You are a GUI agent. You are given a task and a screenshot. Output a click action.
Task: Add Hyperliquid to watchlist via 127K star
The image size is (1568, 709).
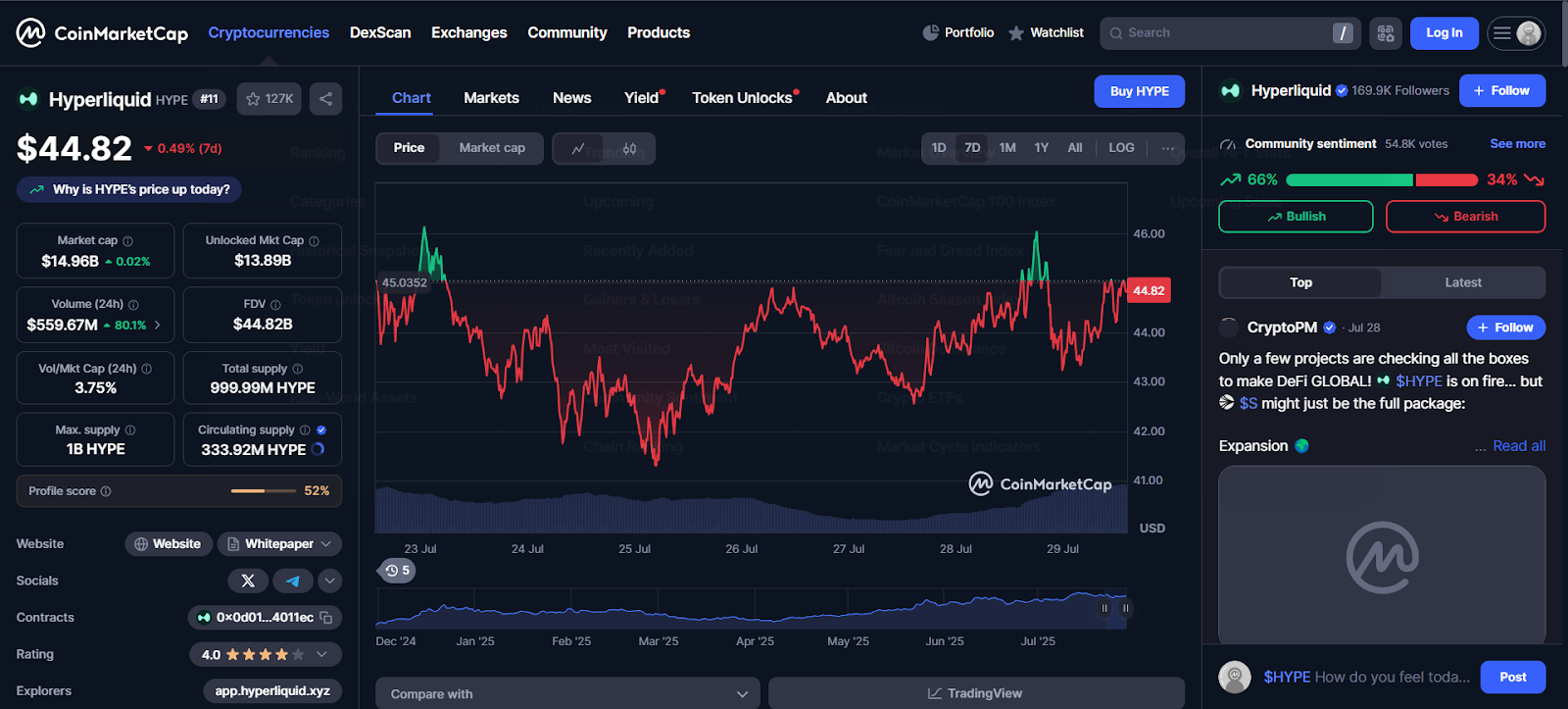[269, 99]
